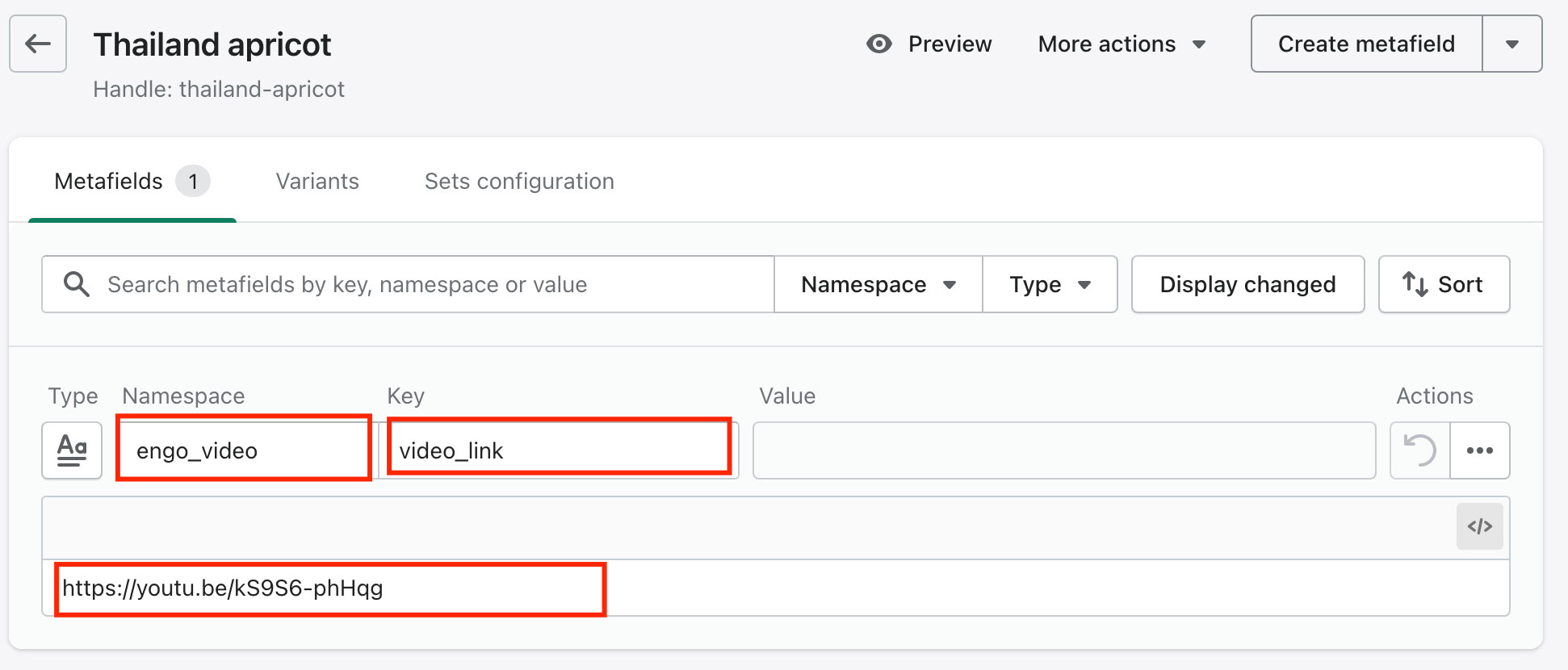Switch to the Variants tab
Screen dimensions: 1568x670
pyautogui.click(x=317, y=181)
